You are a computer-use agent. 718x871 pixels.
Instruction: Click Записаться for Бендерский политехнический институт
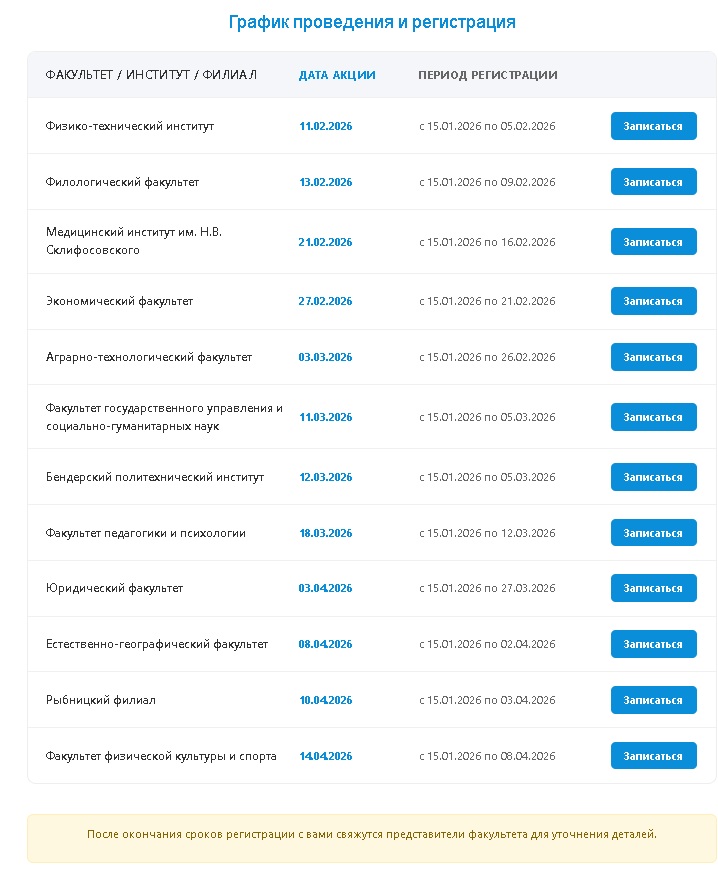coord(654,477)
